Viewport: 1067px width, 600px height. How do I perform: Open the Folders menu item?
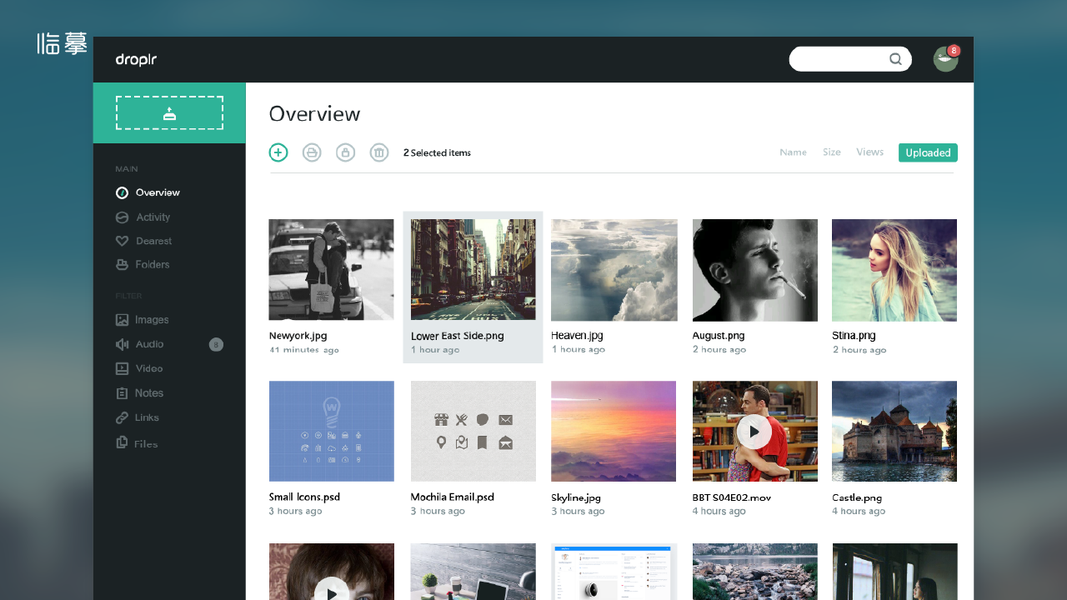[x=152, y=265]
